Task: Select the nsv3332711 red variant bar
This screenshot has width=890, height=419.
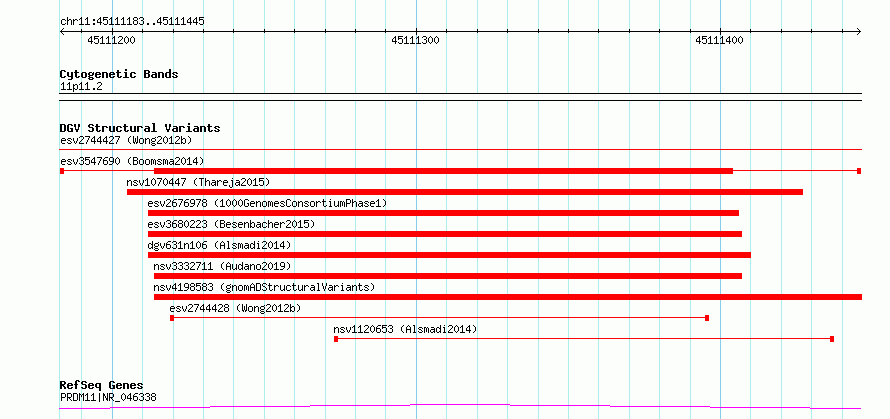Action: click(448, 276)
